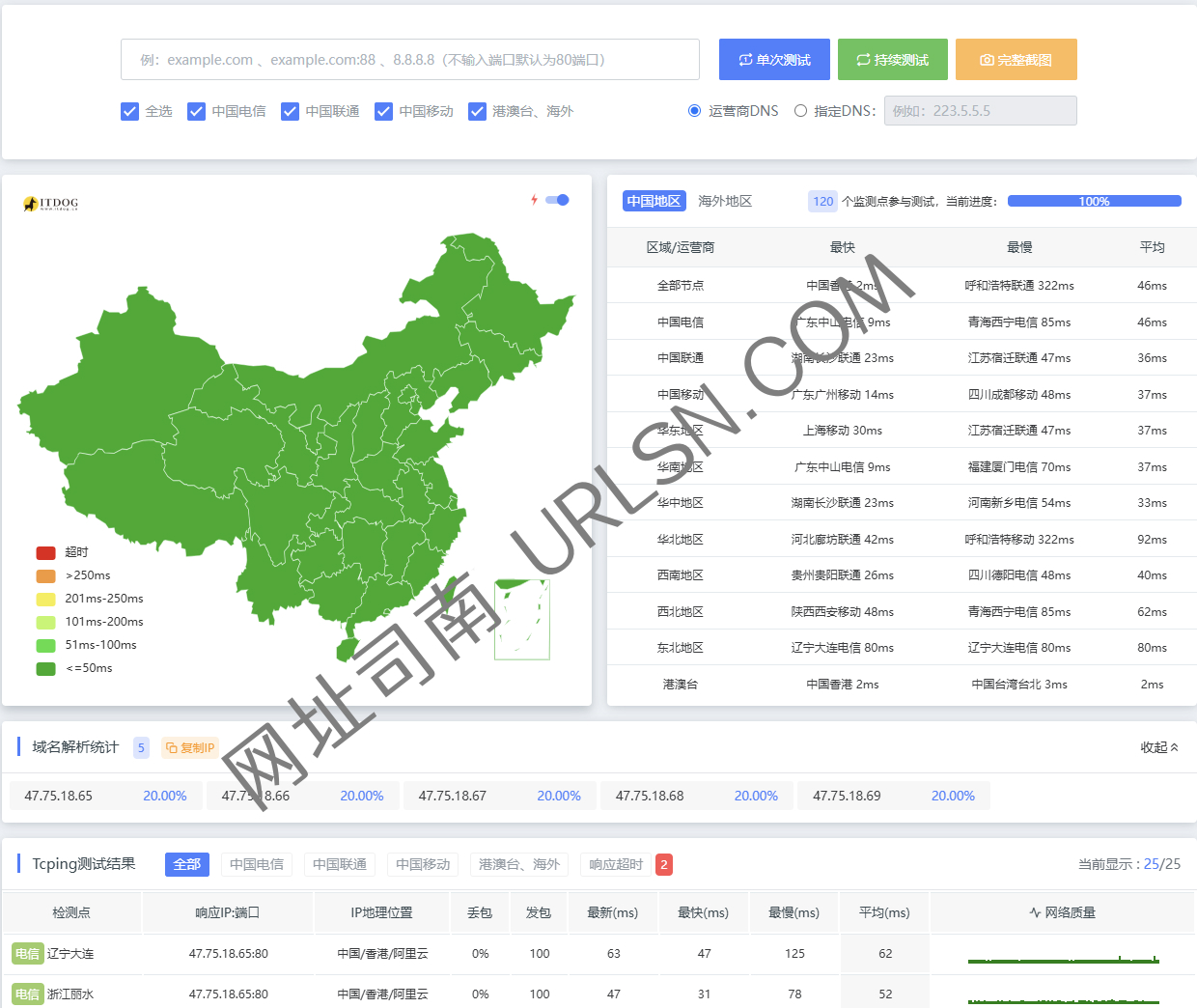This screenshot has height=1008, width=1197.
Task: Click the green <=50ms legend swatch
Action: point(43,667)
